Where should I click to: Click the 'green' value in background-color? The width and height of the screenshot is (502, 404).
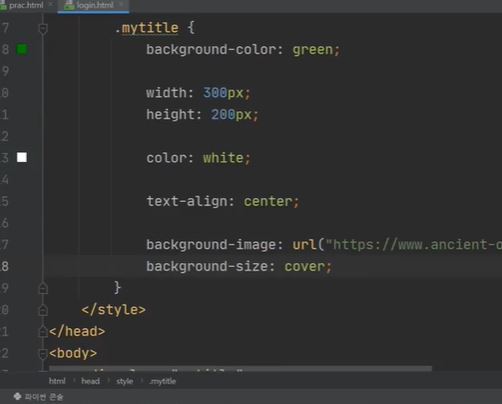[313, 50]
